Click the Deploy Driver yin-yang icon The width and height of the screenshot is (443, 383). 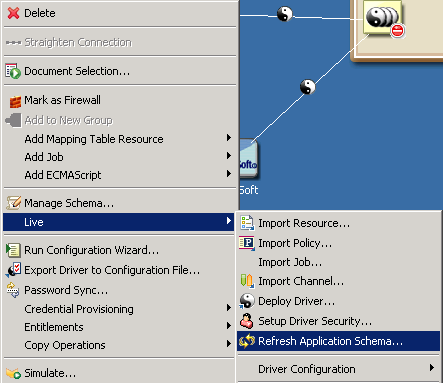coord(247,301)
